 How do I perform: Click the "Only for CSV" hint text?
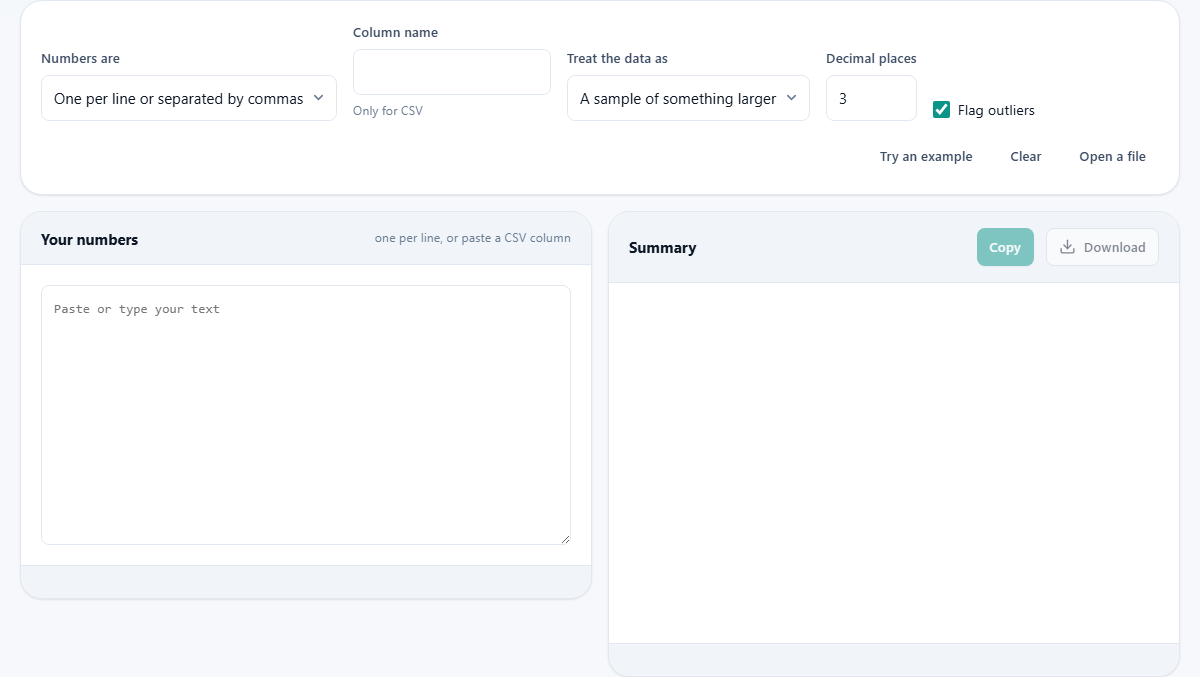(x=388, y=111)
